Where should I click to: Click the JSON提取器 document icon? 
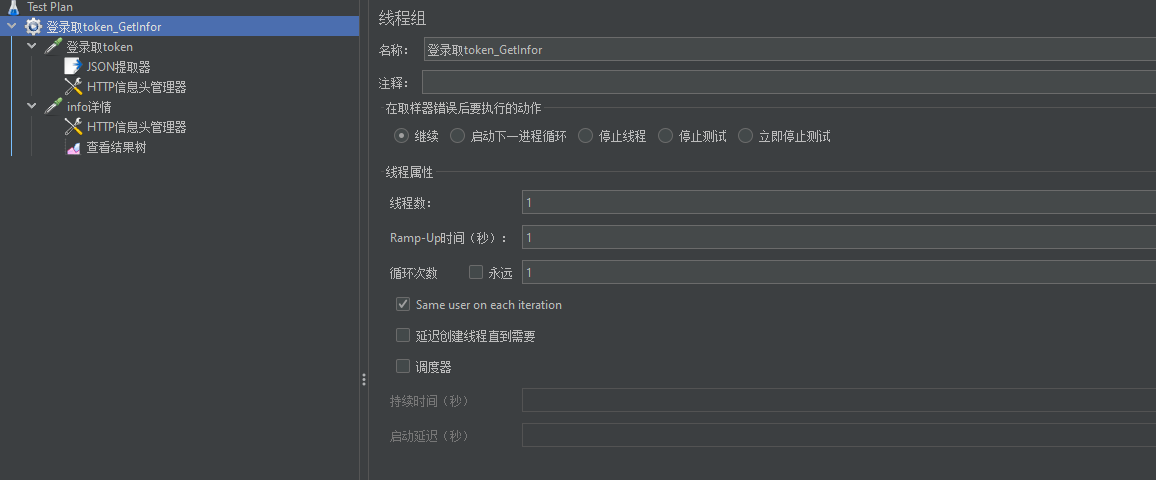pyautogui.click(x=73, y=67)
